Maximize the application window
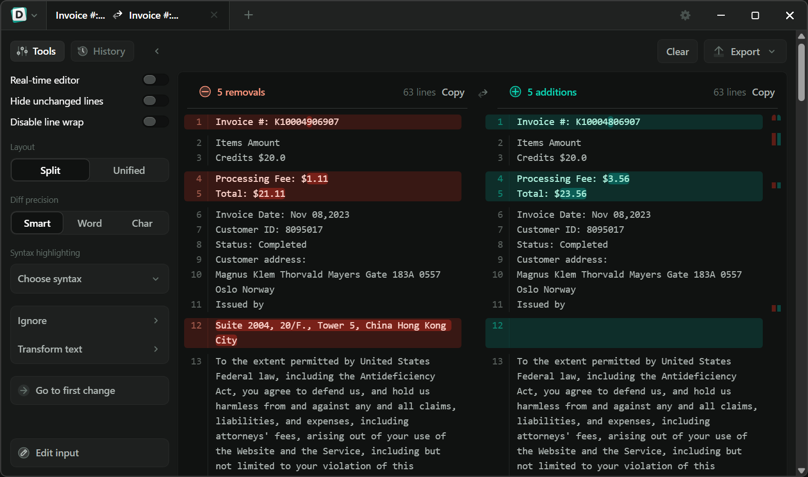This screenshot has width=808, height=477. point(755,15)
